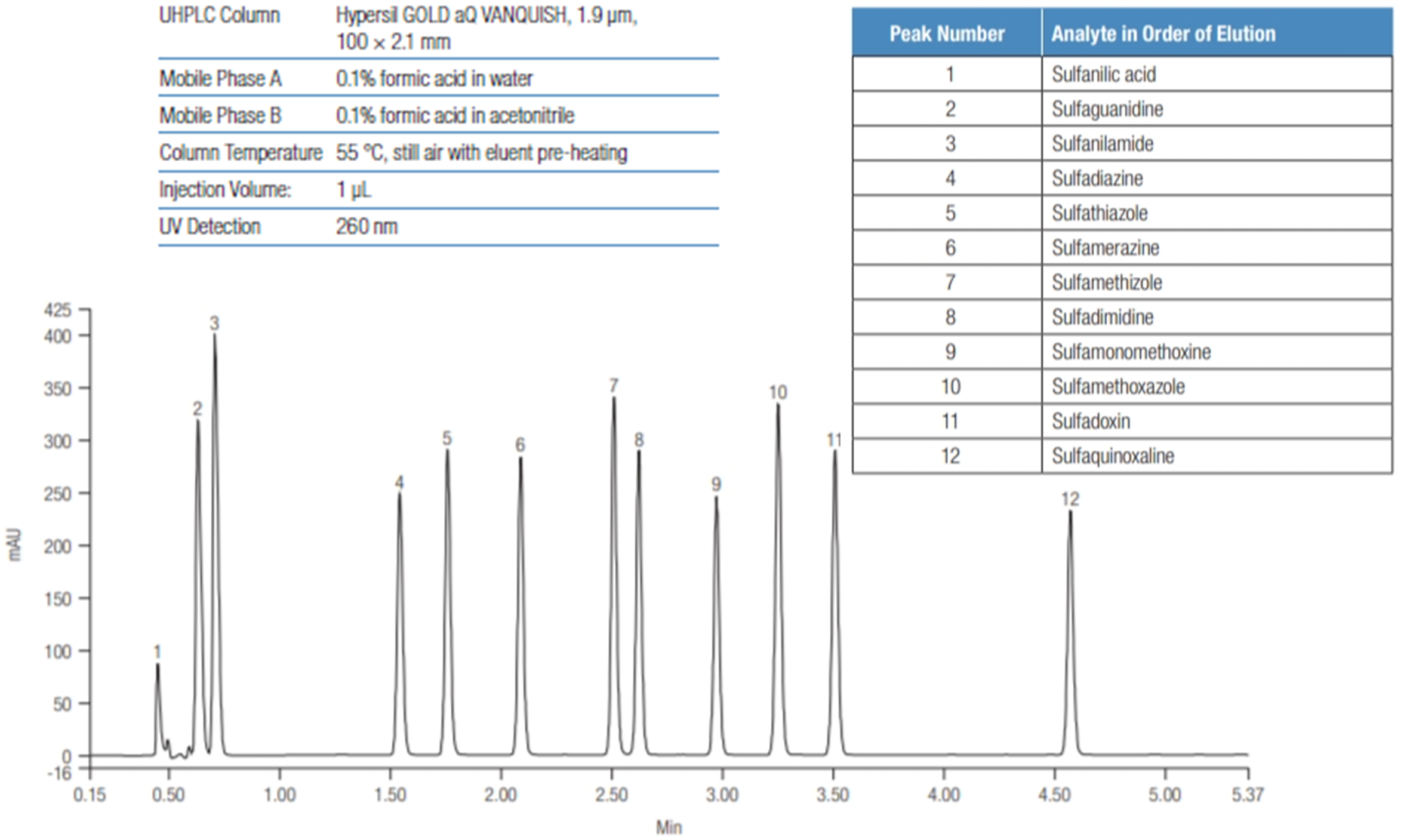Click peak label 1 near baseline
Viewport: 1410px width, 840px height.
coord(157,651)
